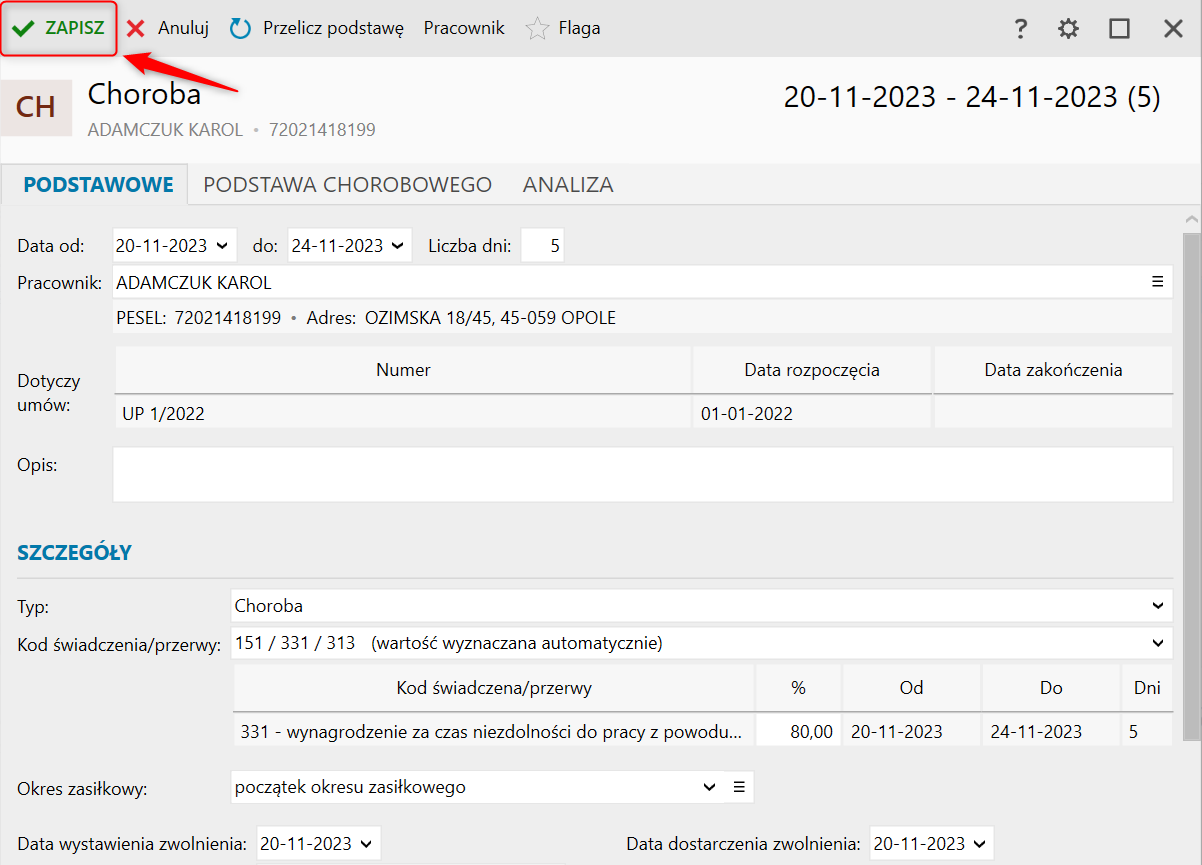Click the Data rozpoczęcia column header

(812, 369)
